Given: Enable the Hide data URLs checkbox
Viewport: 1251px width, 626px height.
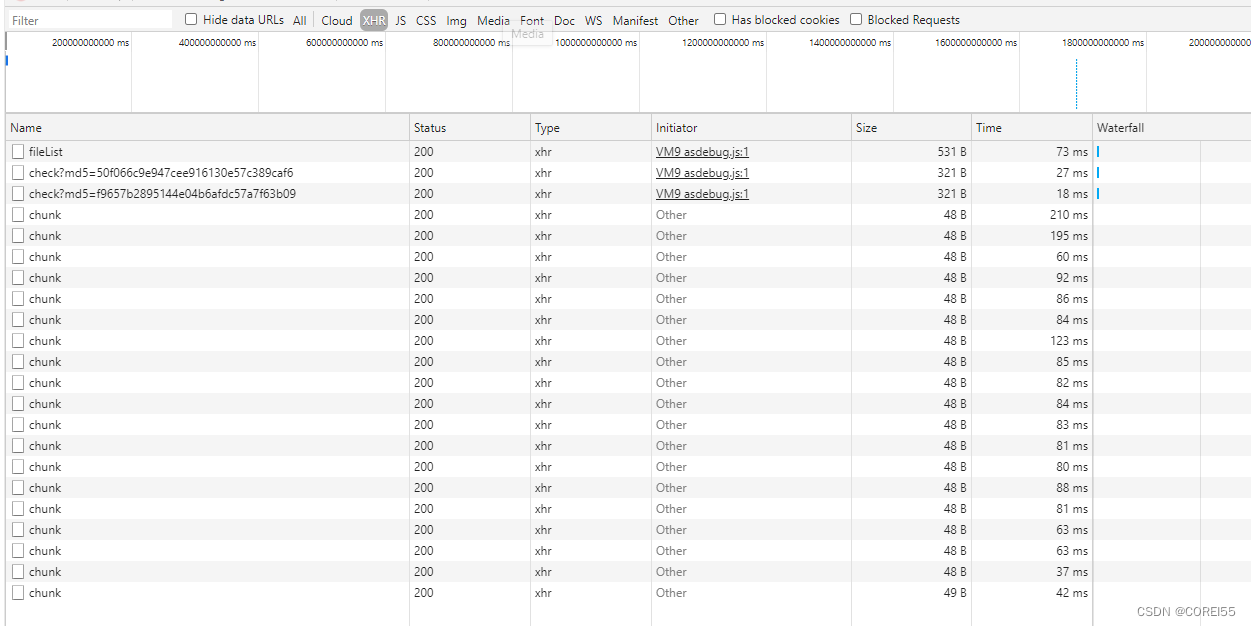Looking at the screenshot, I should coord(191,19).
